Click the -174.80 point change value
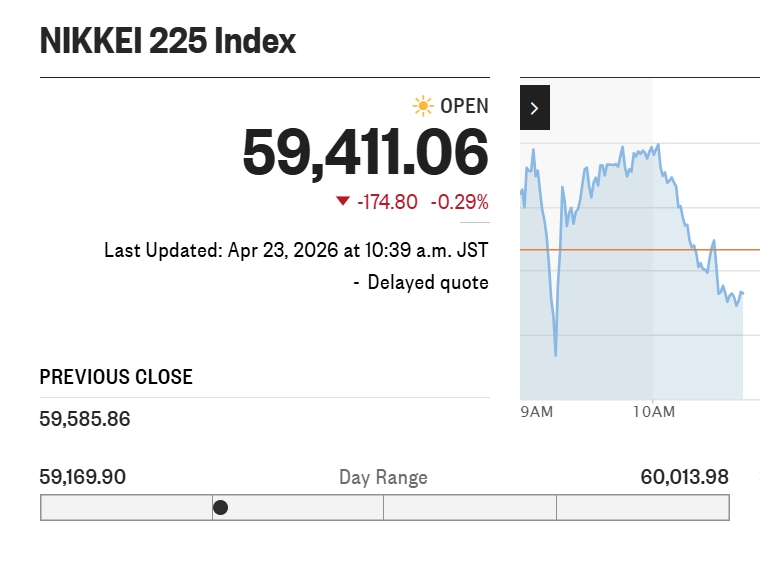 coord(387,202)
